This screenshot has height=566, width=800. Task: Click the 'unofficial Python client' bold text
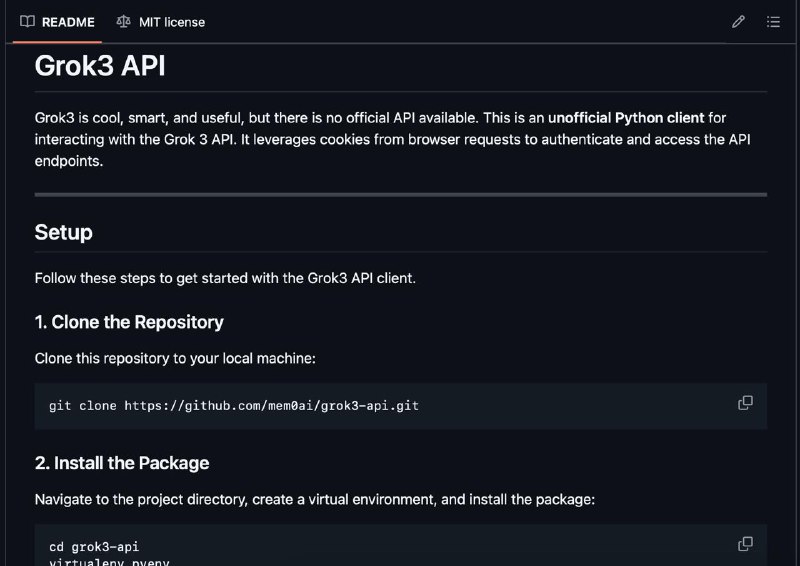[626, 118]
